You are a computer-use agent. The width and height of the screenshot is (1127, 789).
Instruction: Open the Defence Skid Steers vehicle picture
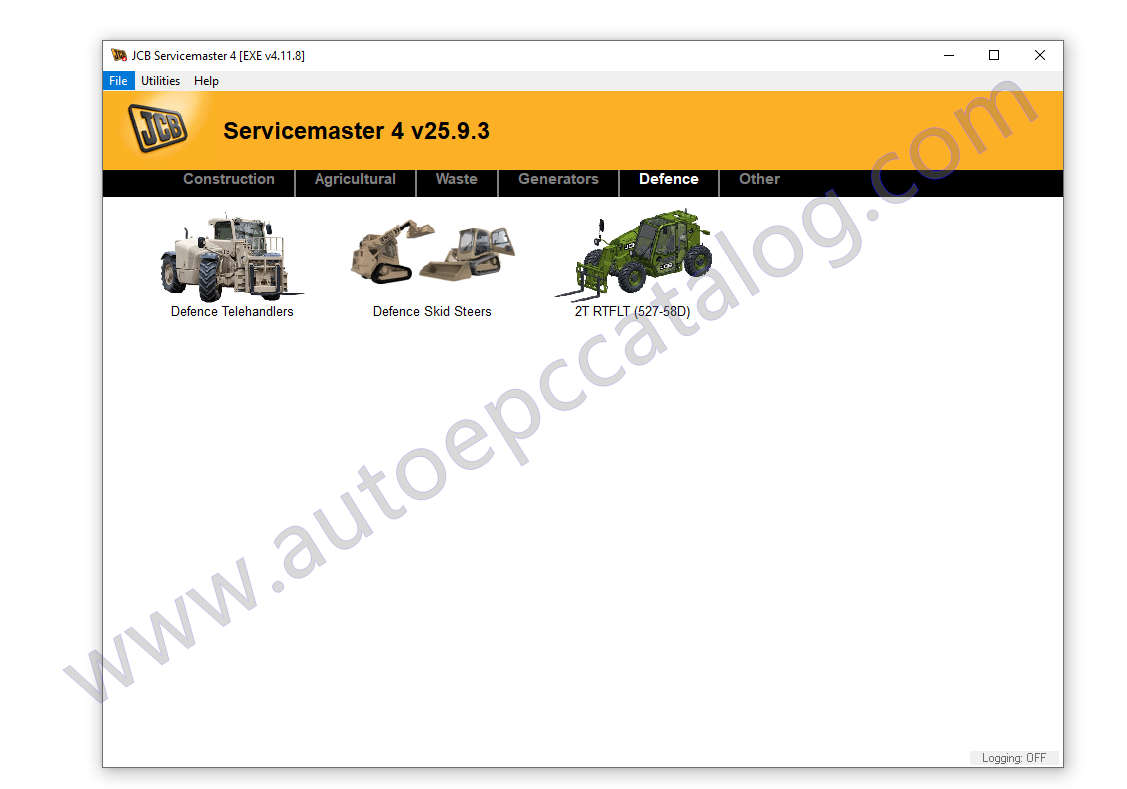[431, 252]
